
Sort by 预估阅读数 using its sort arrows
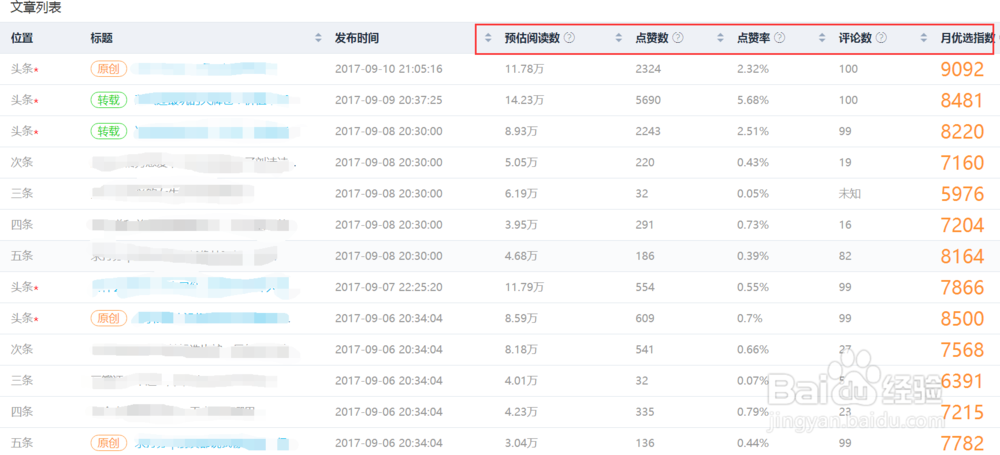click(618, 38)
